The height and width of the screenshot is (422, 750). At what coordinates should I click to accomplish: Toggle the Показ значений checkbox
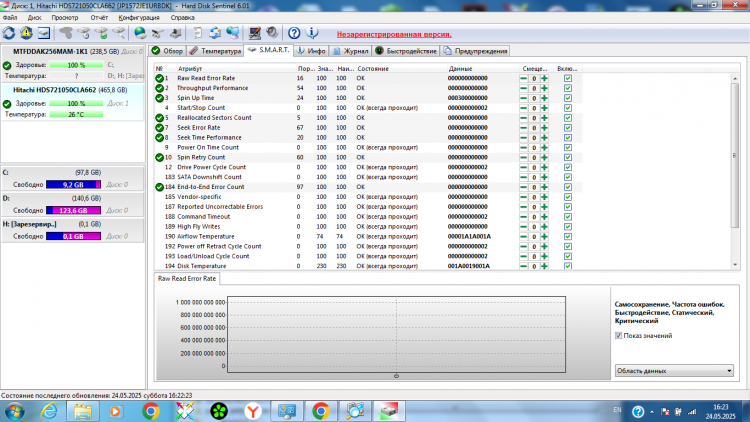click(618, 335)
